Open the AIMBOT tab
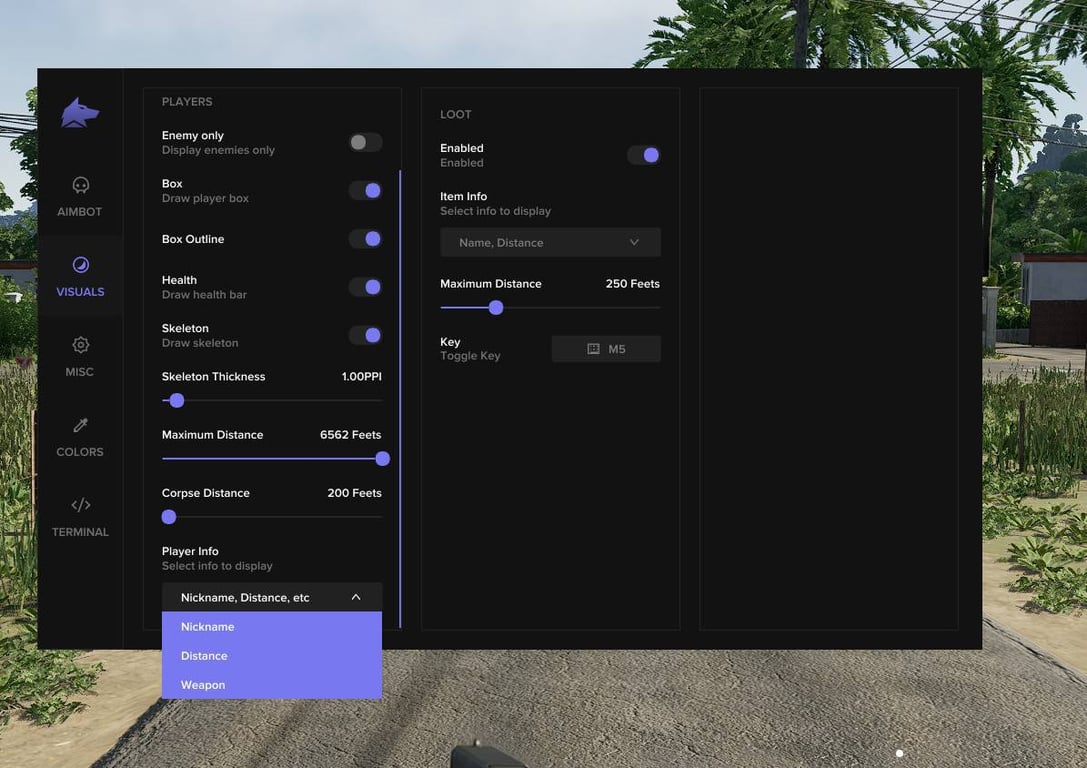This screenshot has height=768, width=1087. 80,196
